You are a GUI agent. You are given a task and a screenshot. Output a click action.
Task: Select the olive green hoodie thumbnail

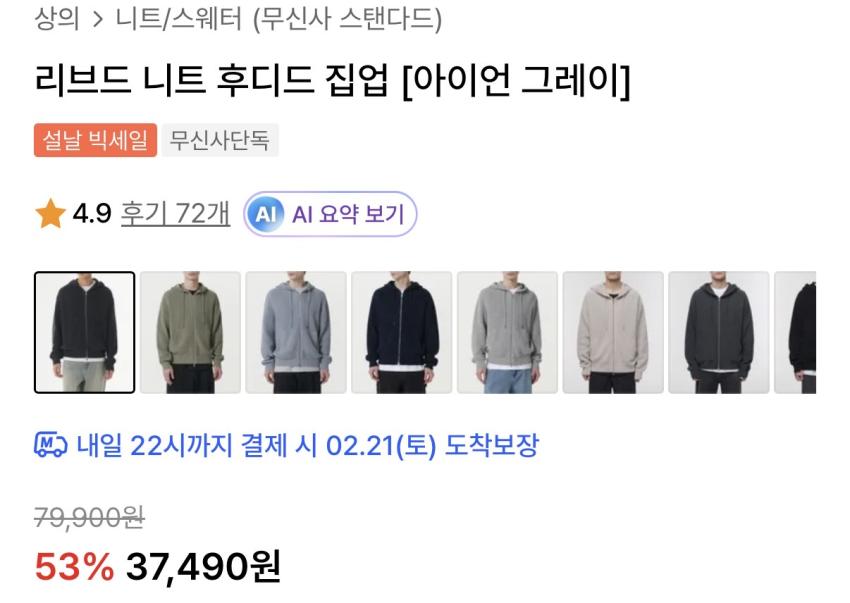[x=190, y=332]
